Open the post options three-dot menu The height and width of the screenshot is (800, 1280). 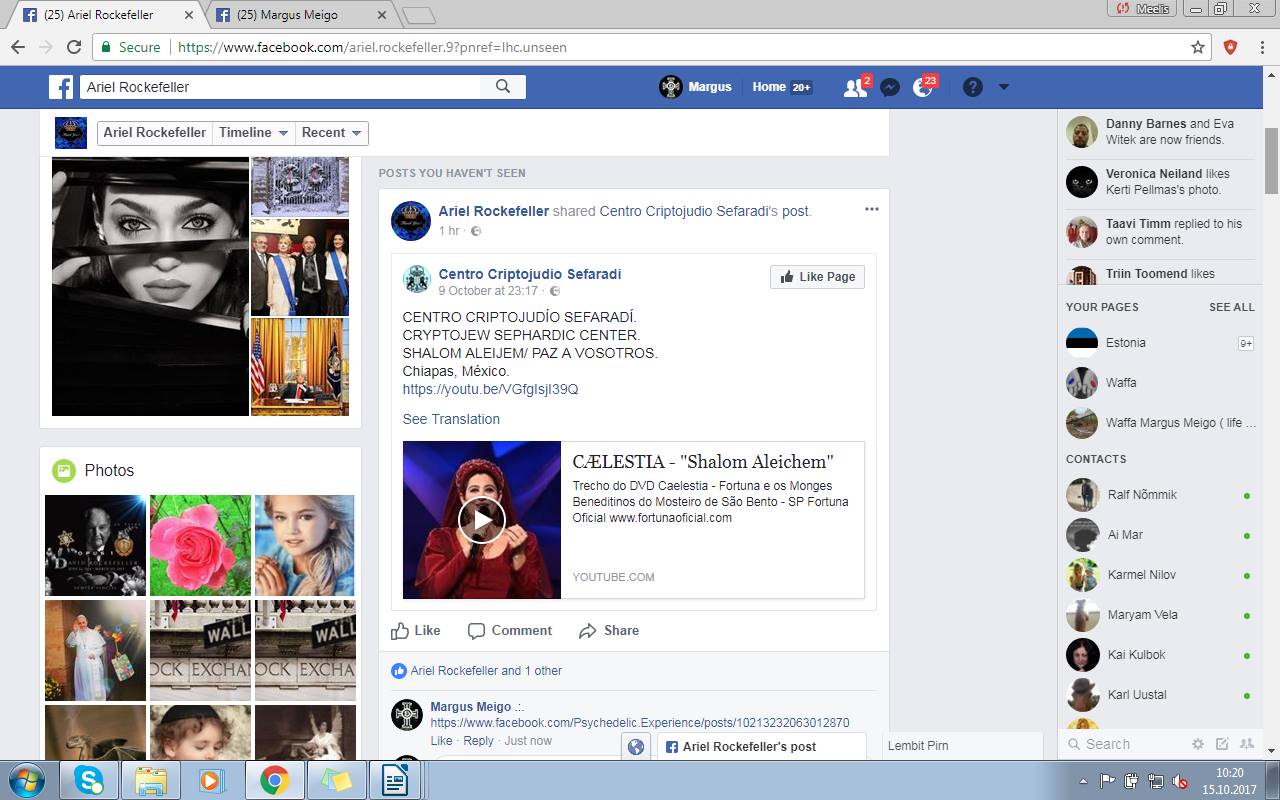coord(871,209)
